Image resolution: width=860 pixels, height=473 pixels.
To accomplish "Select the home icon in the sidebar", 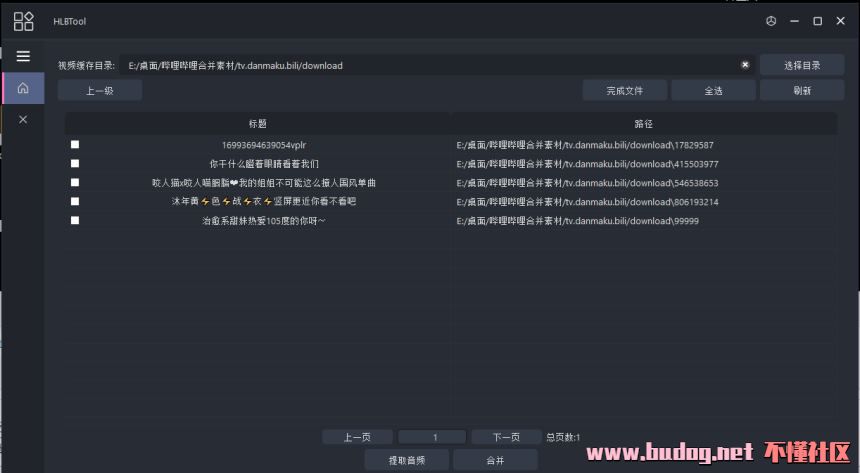I will pos(23,88).
